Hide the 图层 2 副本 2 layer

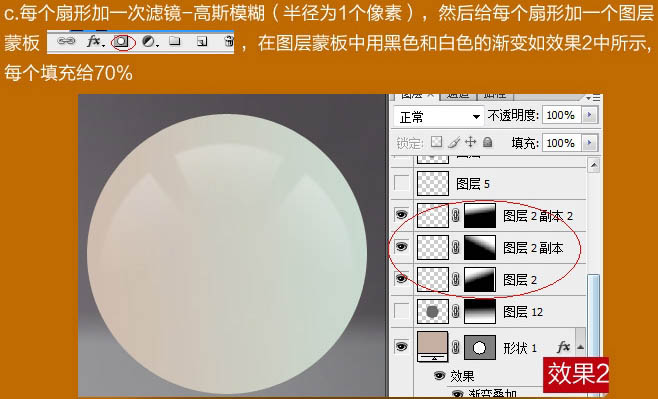coord(402,215)
